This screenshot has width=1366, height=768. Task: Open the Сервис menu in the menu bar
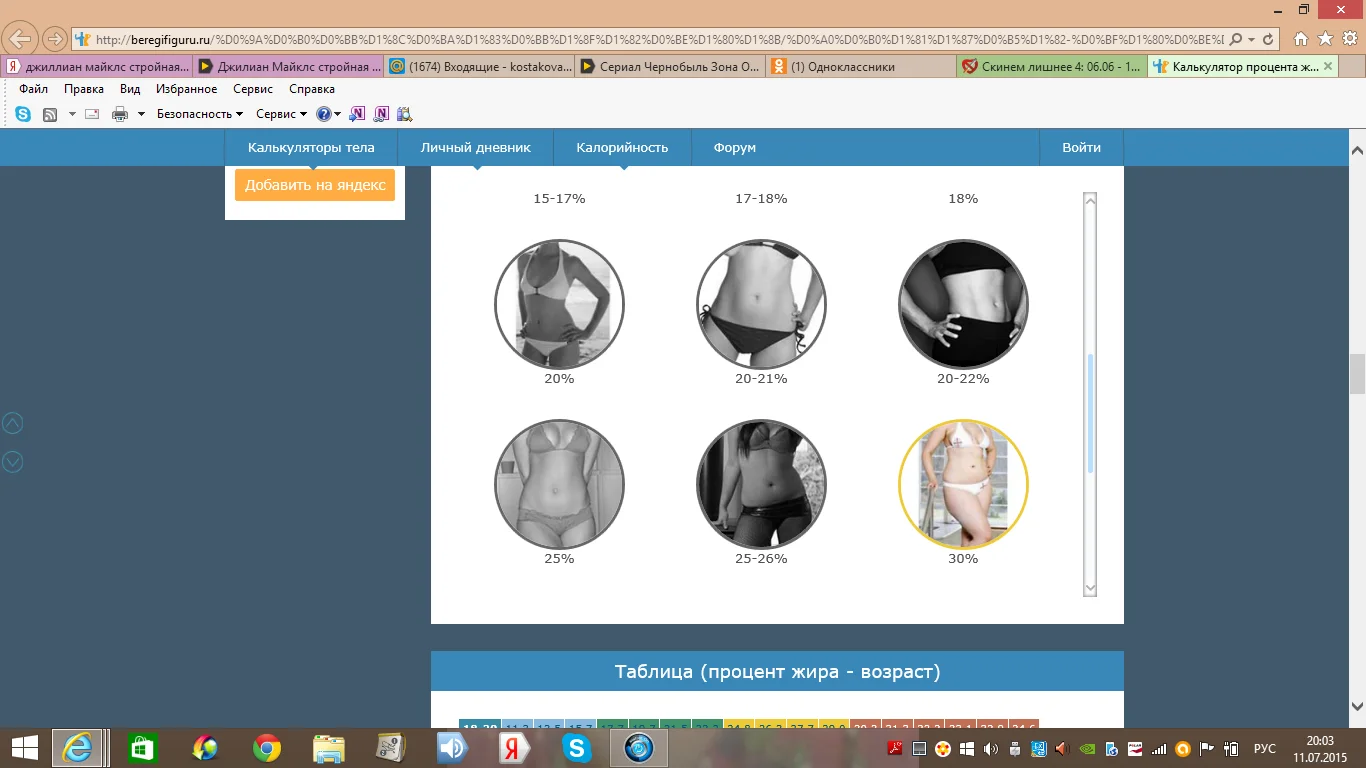(253, 89)
